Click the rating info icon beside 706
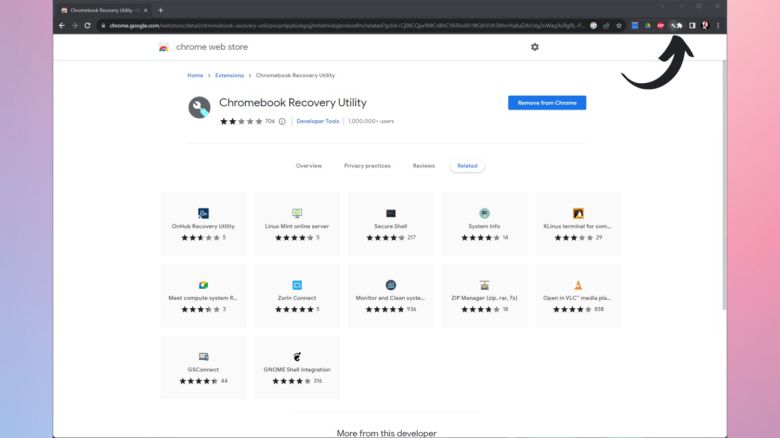The height and width of the screenshot is (438, 780). (x=282, y=121)
